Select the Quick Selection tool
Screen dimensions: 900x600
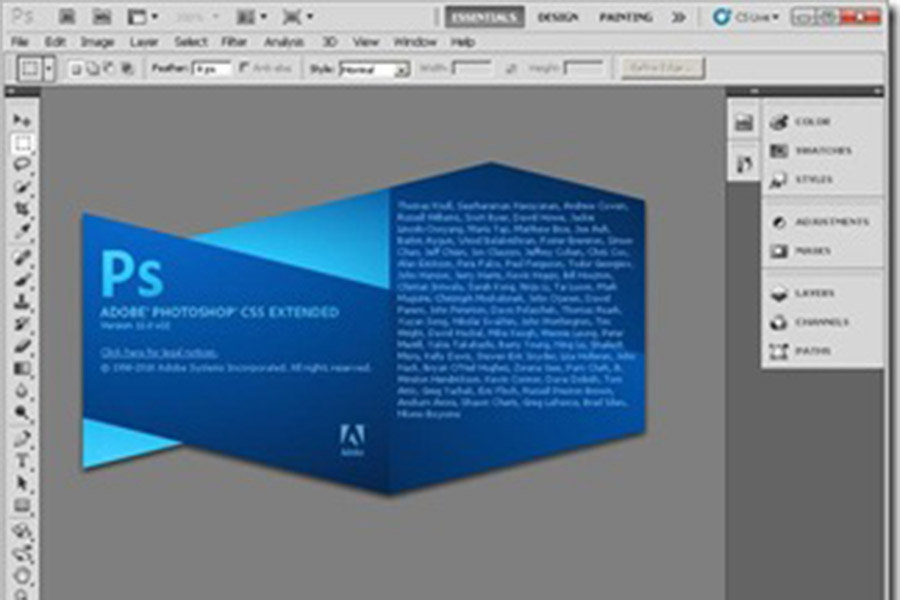pyautogui.click(x=22, y=187)
